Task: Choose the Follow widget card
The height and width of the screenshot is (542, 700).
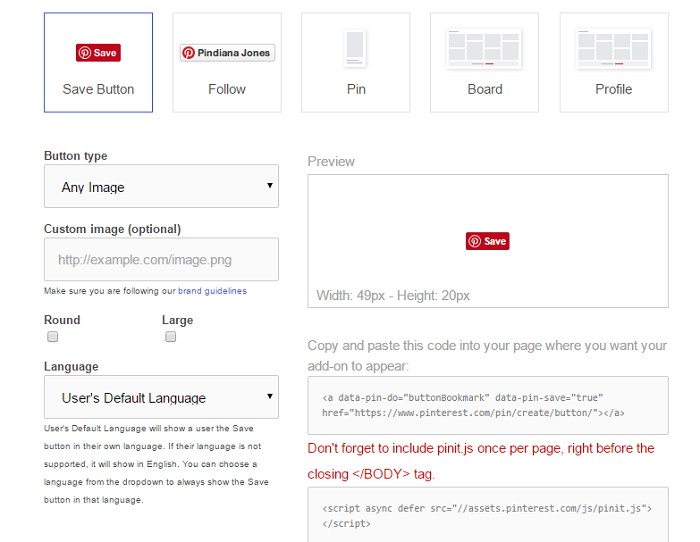Action: [x=227, y=63]
